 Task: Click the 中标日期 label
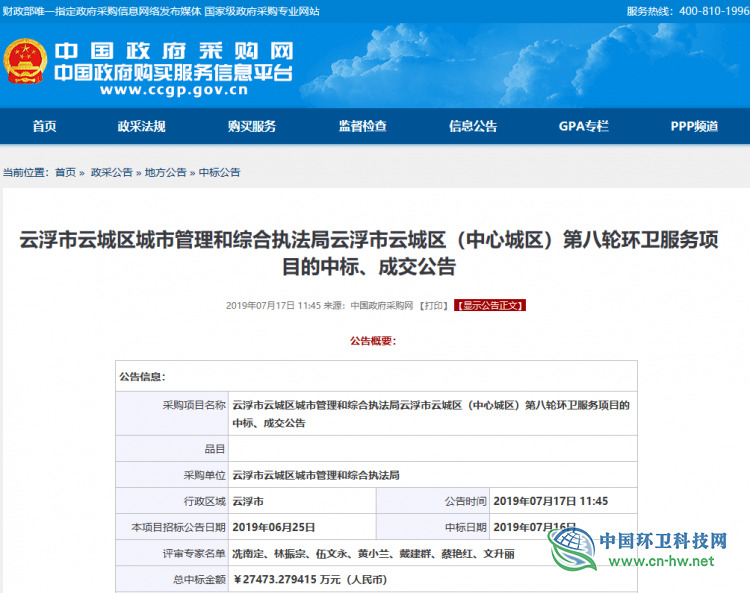(x=465, y=527)
